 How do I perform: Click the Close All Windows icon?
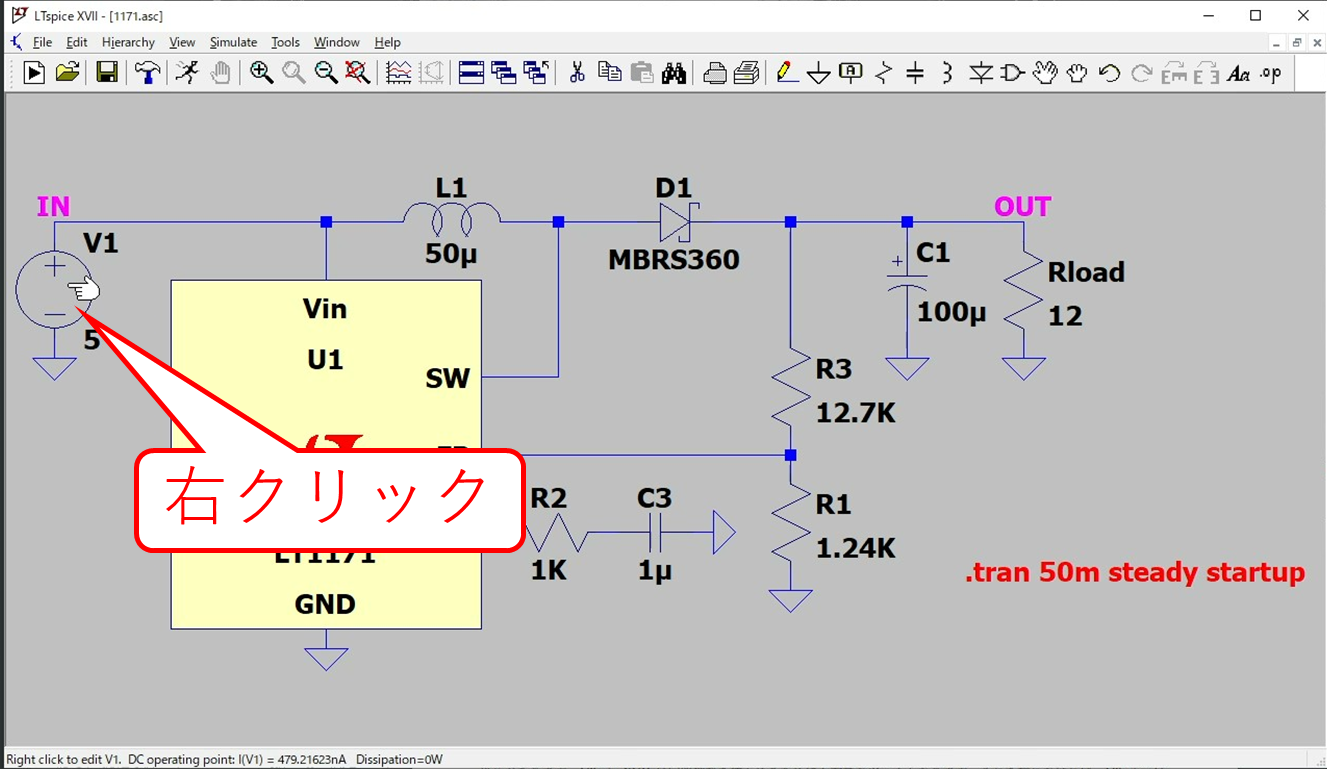tap(536, 72)
